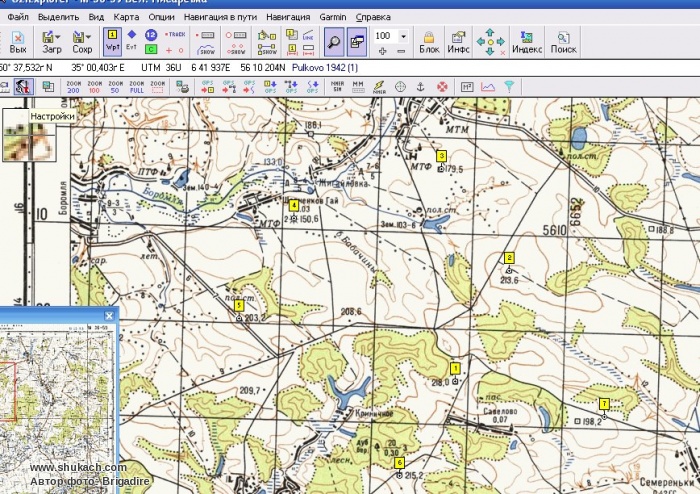Open the route editor icon numbered 12
The height and width of the screenshot is (494, 700).
(151, 35)
